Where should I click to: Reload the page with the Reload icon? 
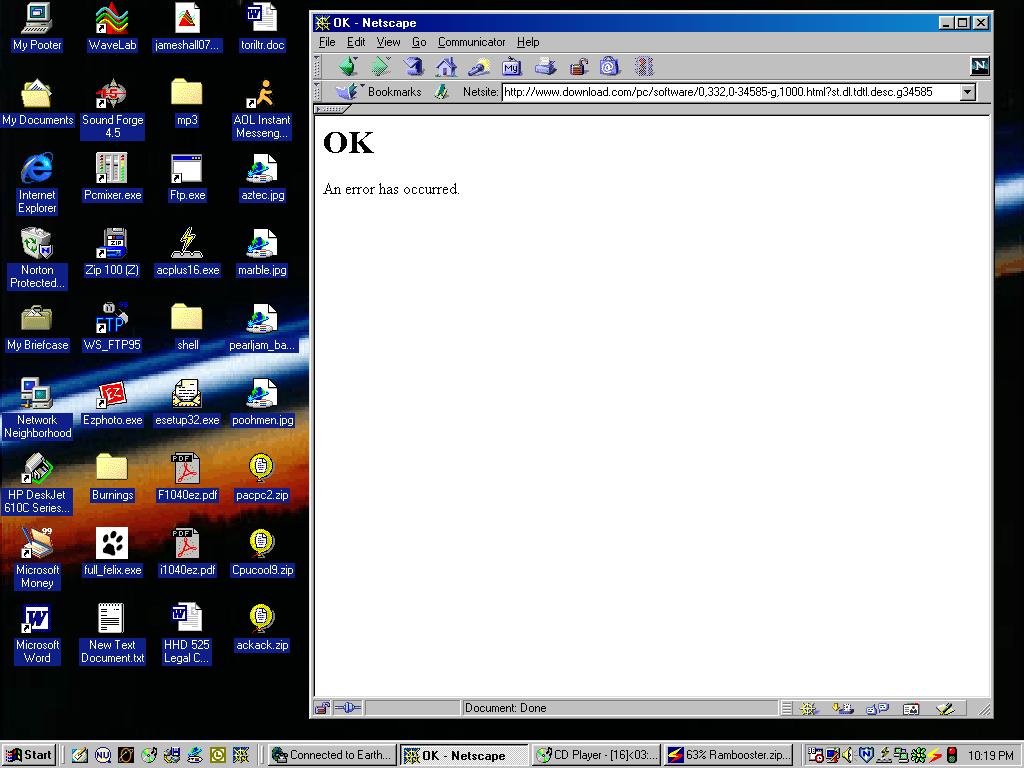coord(413,67)
